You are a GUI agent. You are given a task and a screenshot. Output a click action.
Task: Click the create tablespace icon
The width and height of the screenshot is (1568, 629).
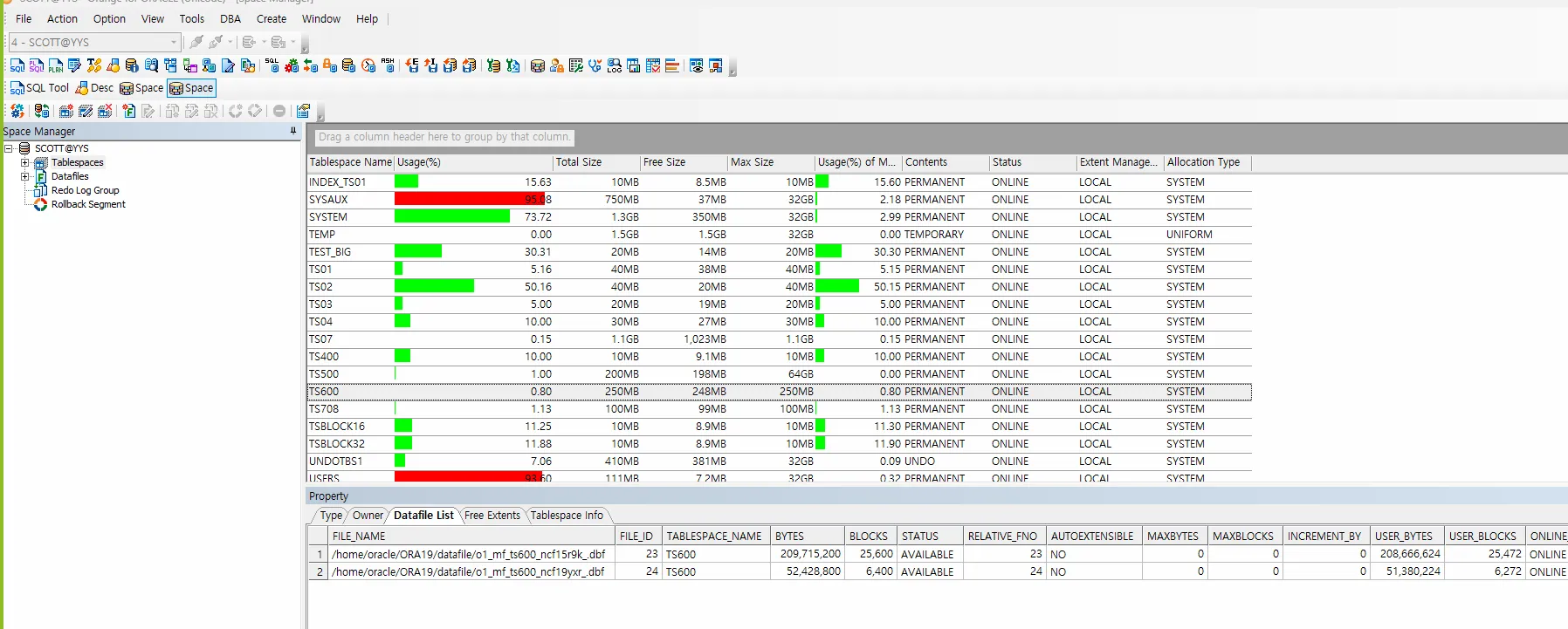click(66, 111)
